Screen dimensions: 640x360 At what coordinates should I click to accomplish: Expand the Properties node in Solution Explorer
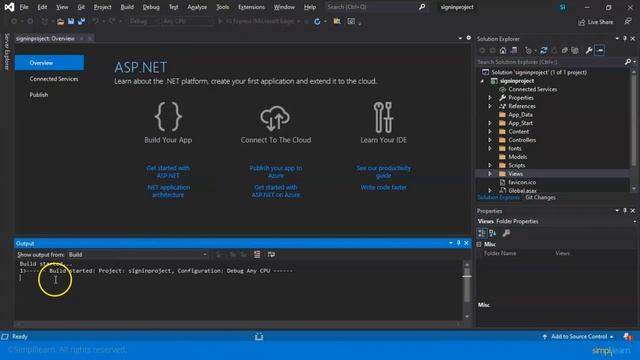pyautogui.click(x=490, y=98)
